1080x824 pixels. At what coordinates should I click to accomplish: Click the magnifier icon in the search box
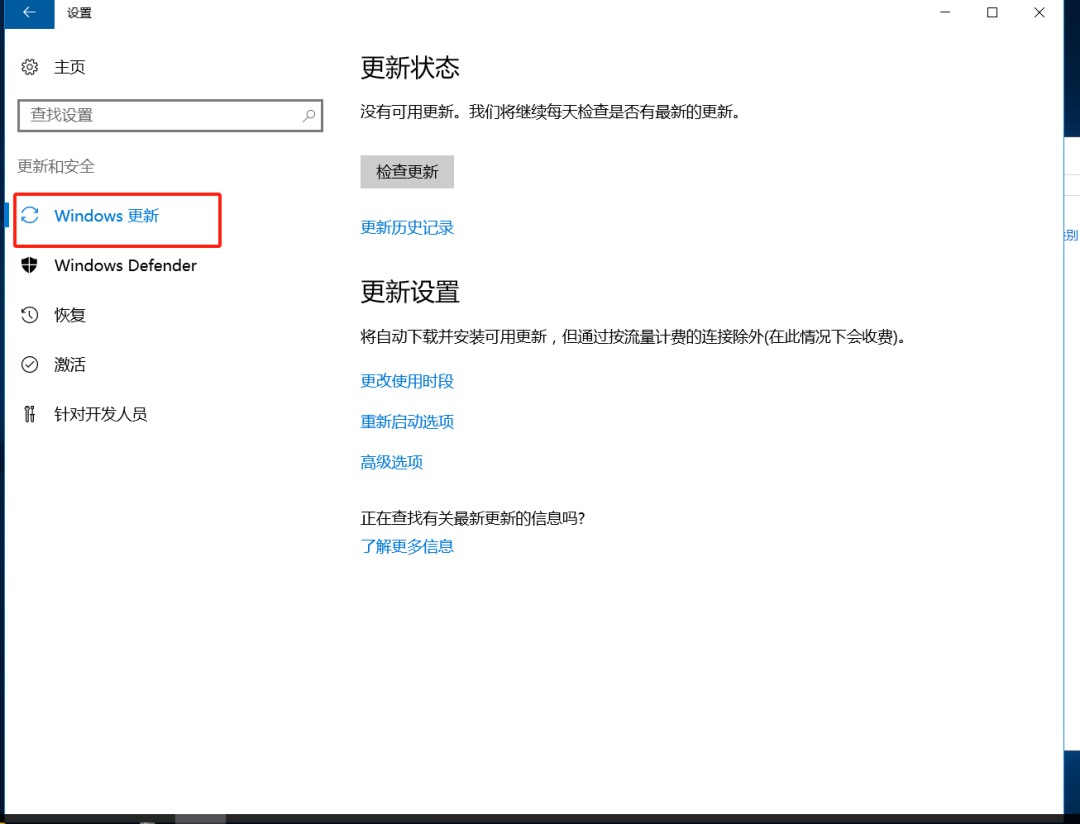pyautogui.click(x=310, y=116)
